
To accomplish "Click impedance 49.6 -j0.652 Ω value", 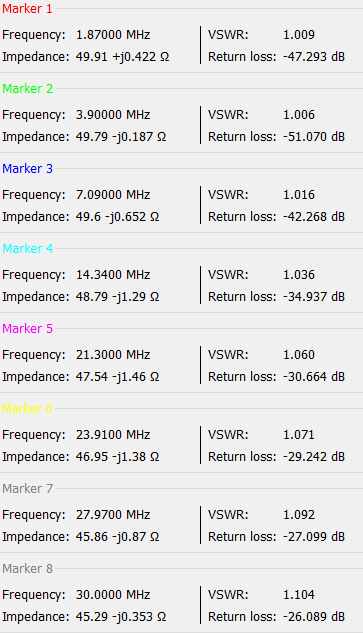I will (x=118, y=217).
